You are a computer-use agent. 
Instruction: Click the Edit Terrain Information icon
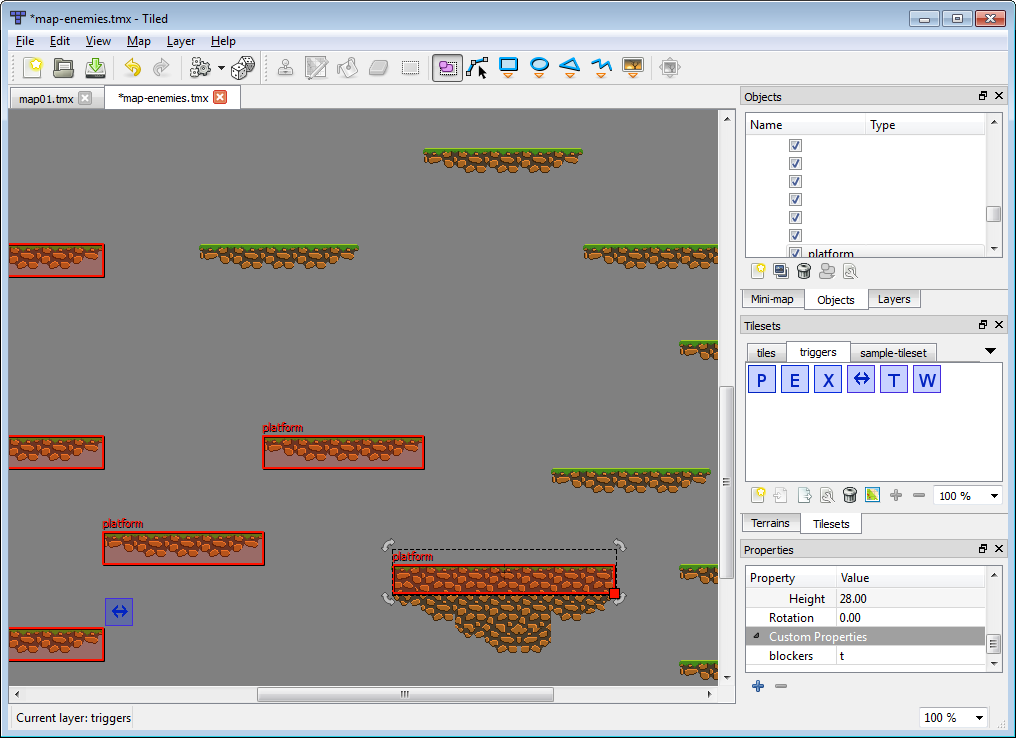(x=873, y=496)
